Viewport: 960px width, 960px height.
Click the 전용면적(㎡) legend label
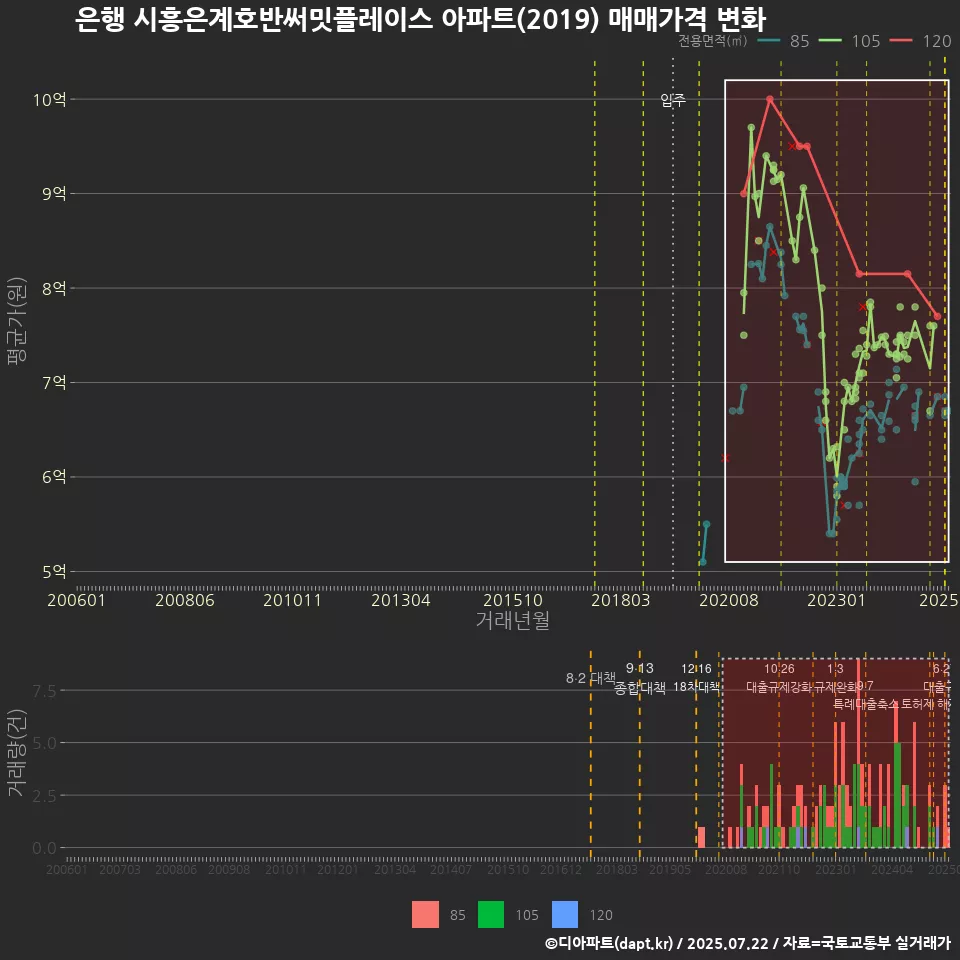pyautogui.click(x=713, y=41)
